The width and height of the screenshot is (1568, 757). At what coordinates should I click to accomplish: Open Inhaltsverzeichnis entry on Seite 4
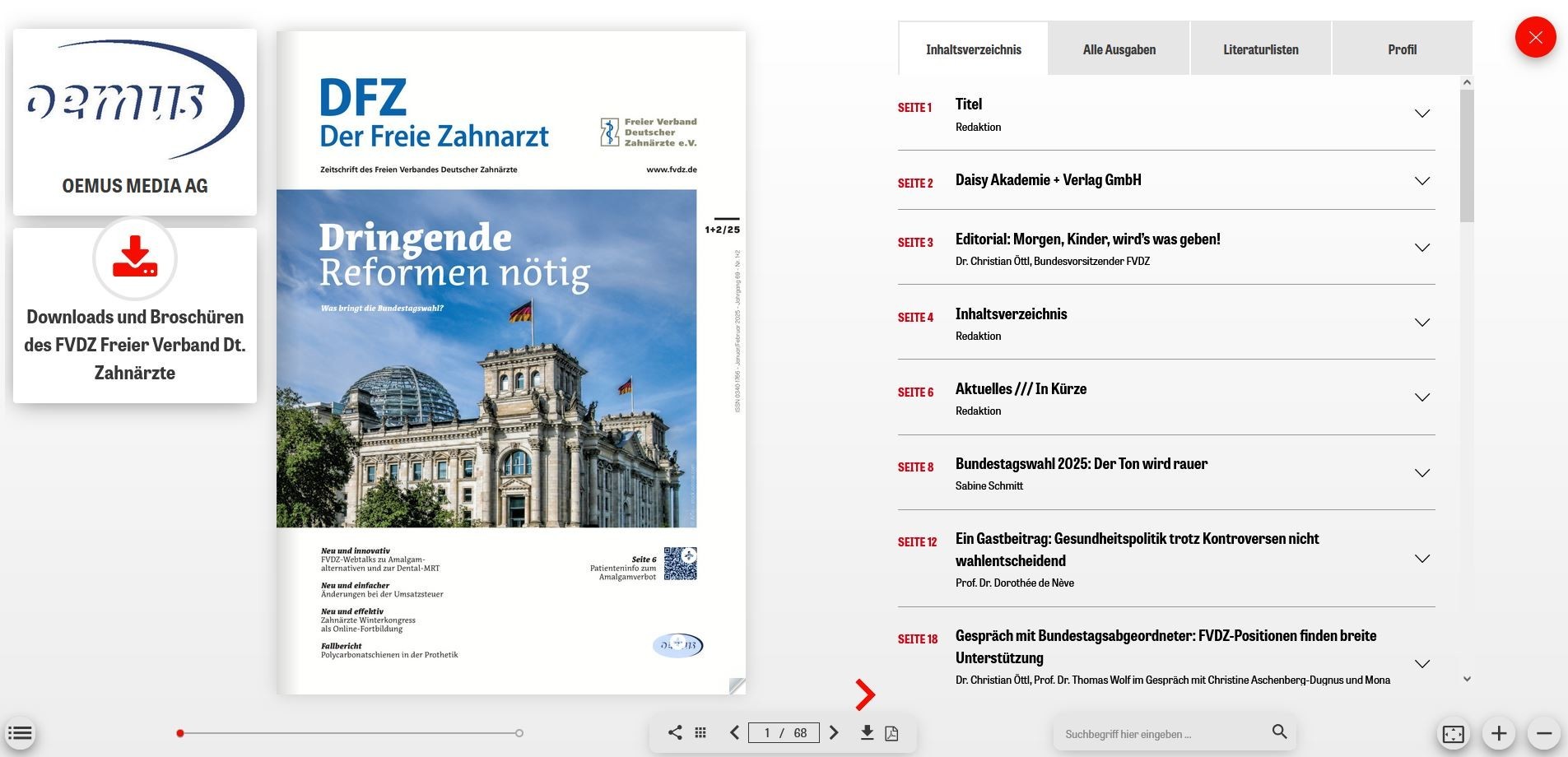pyautogui.click(x=1012, y=314)
